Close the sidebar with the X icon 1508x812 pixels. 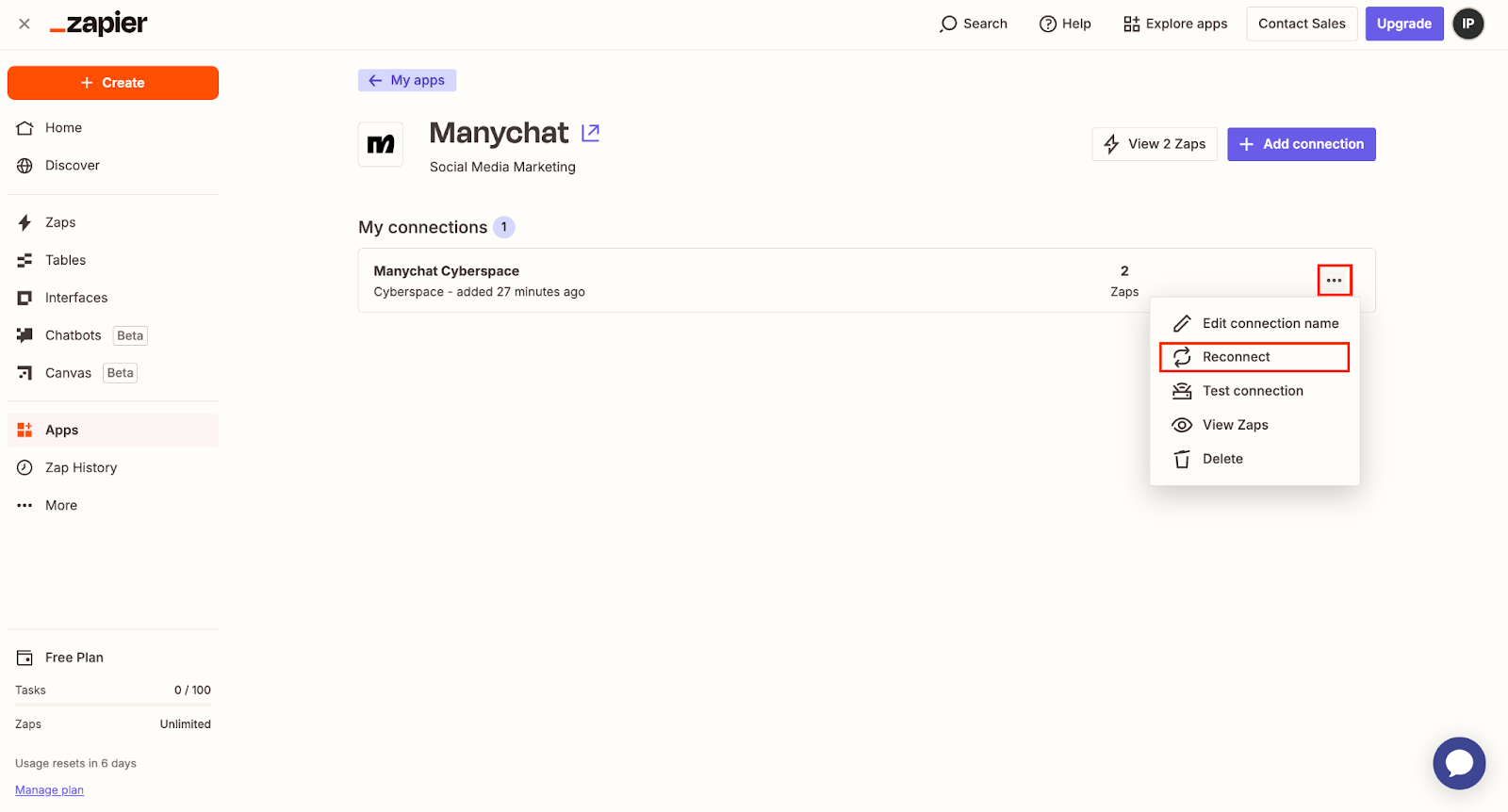coord(25,24)
